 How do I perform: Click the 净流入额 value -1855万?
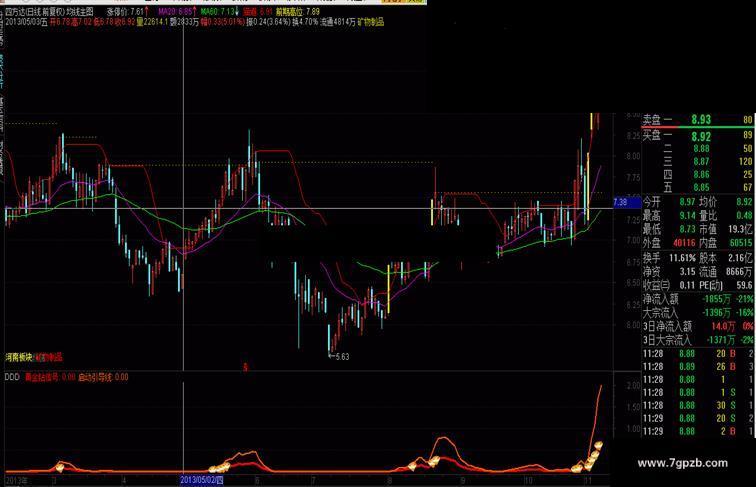716,299
